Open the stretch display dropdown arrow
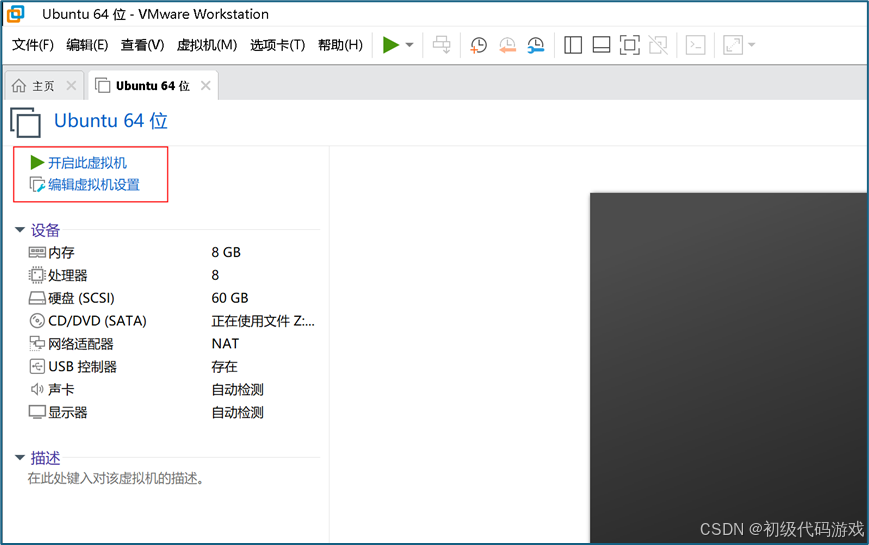This screenshot has height=545, width=869. point(752,45)
